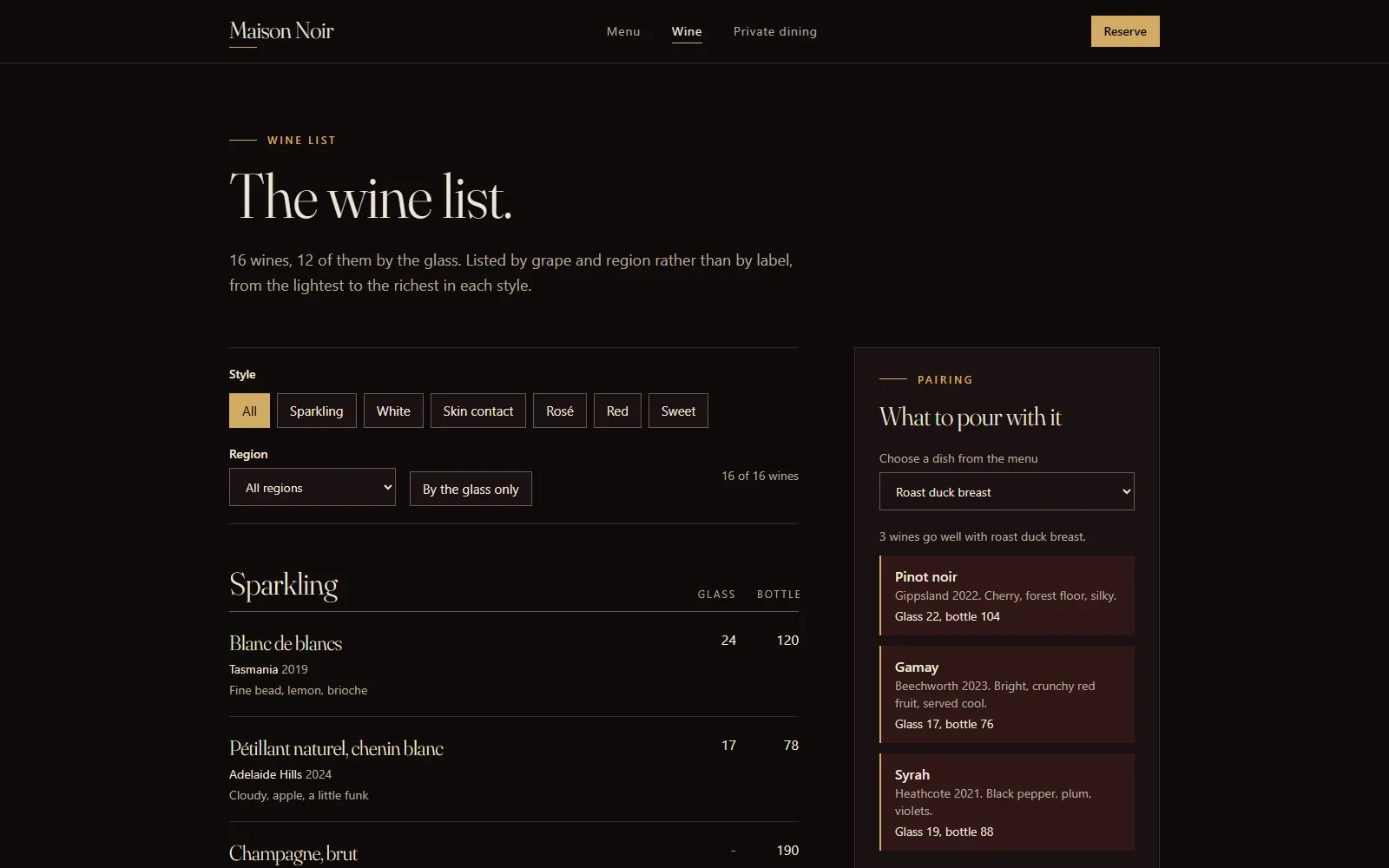The width and height of the screenshot is (1389, 868).
Task: Click Choose a dish from the menu label
Action: [x=958, y=458]
